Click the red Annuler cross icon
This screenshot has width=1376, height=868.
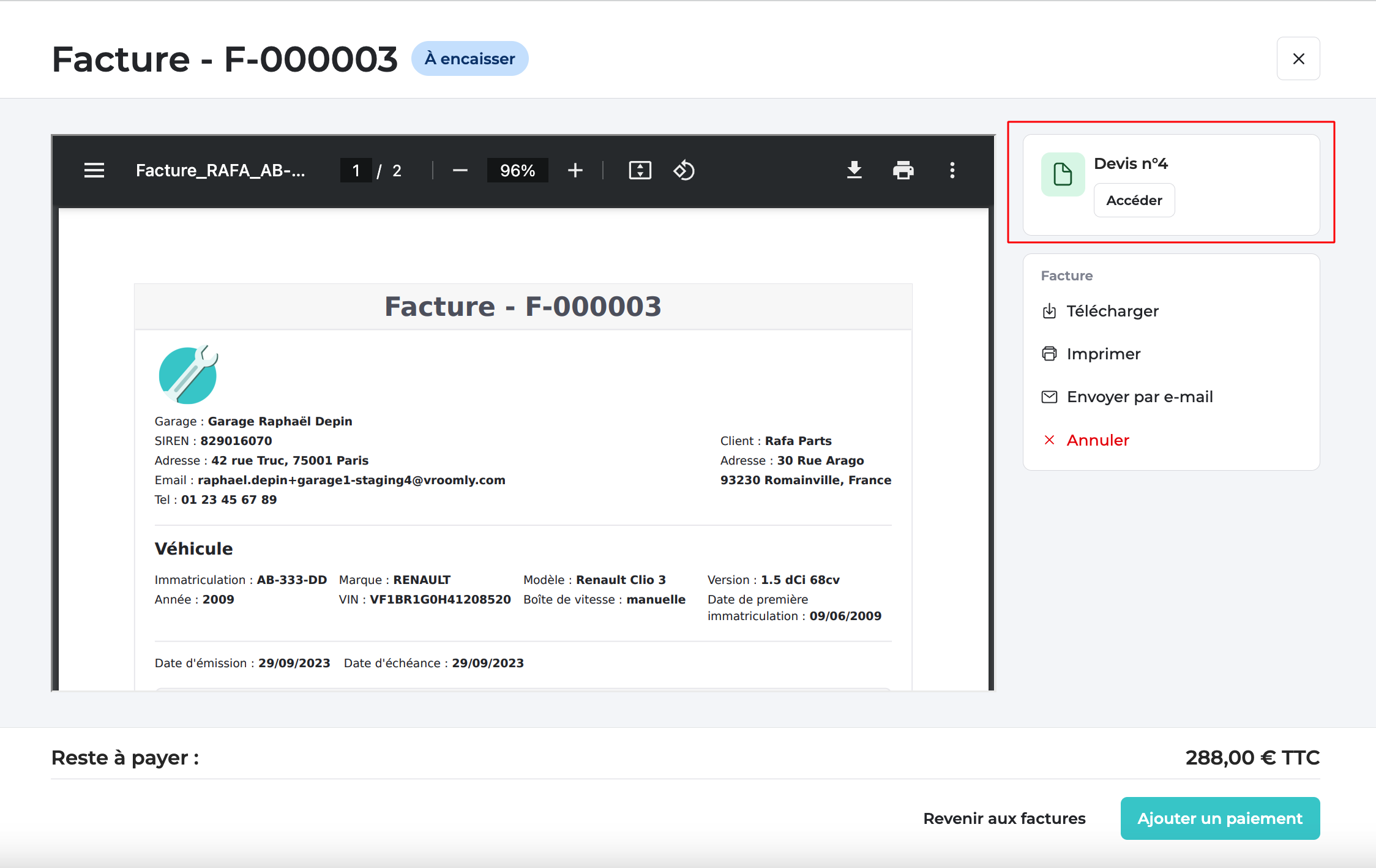pyautogui.click(x=1049, y=440)
